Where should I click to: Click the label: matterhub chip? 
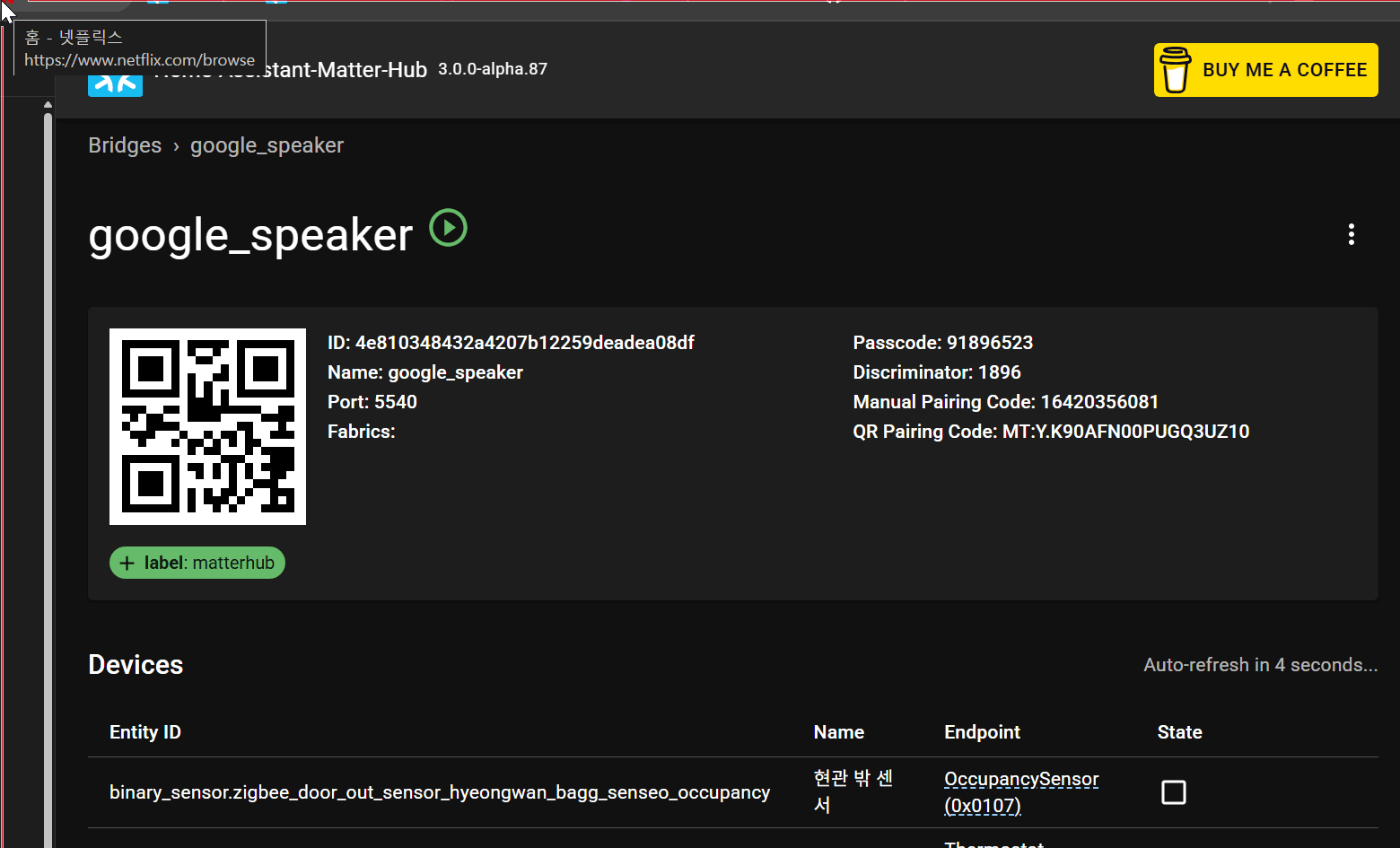(x=197, y=563)
